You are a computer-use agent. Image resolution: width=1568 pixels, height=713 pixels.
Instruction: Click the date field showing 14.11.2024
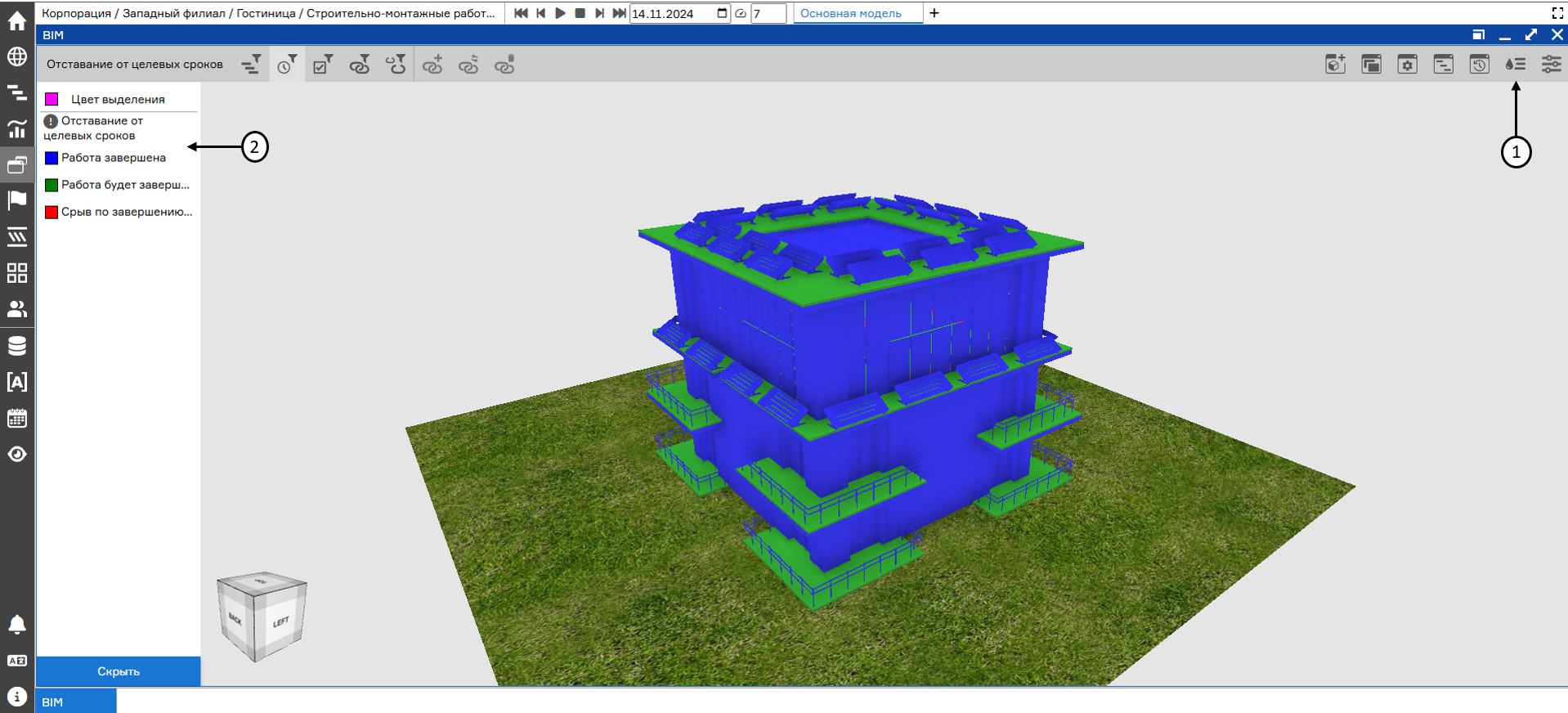(x=680, y=13)
